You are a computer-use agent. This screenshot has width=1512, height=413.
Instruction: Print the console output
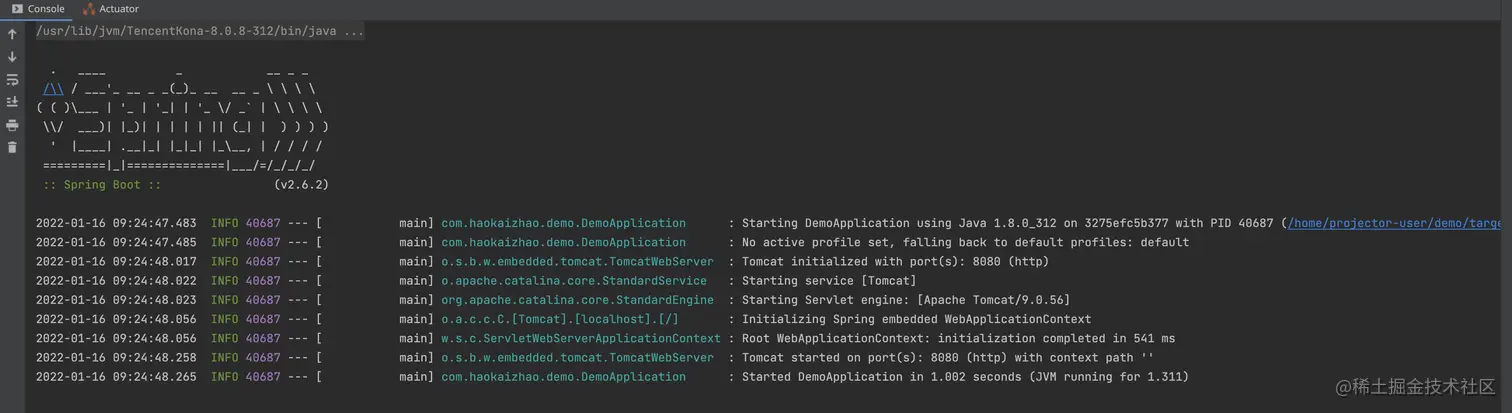(x=12, y=125)
